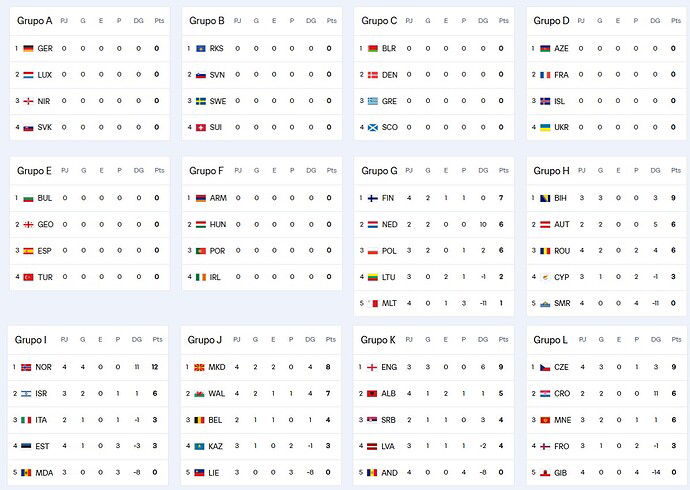This screenshot has height=490, width=690.
Task: Open the Grupo A heading
Action: 35,20
